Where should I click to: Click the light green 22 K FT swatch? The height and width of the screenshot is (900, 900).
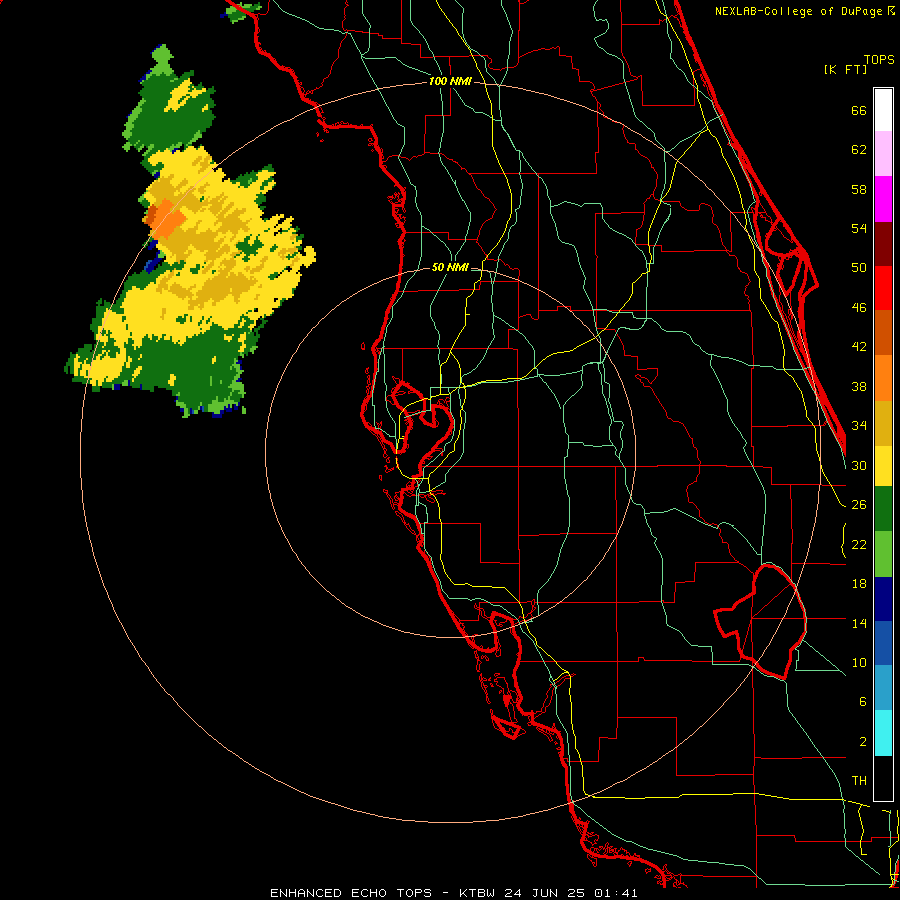[883, 554]
